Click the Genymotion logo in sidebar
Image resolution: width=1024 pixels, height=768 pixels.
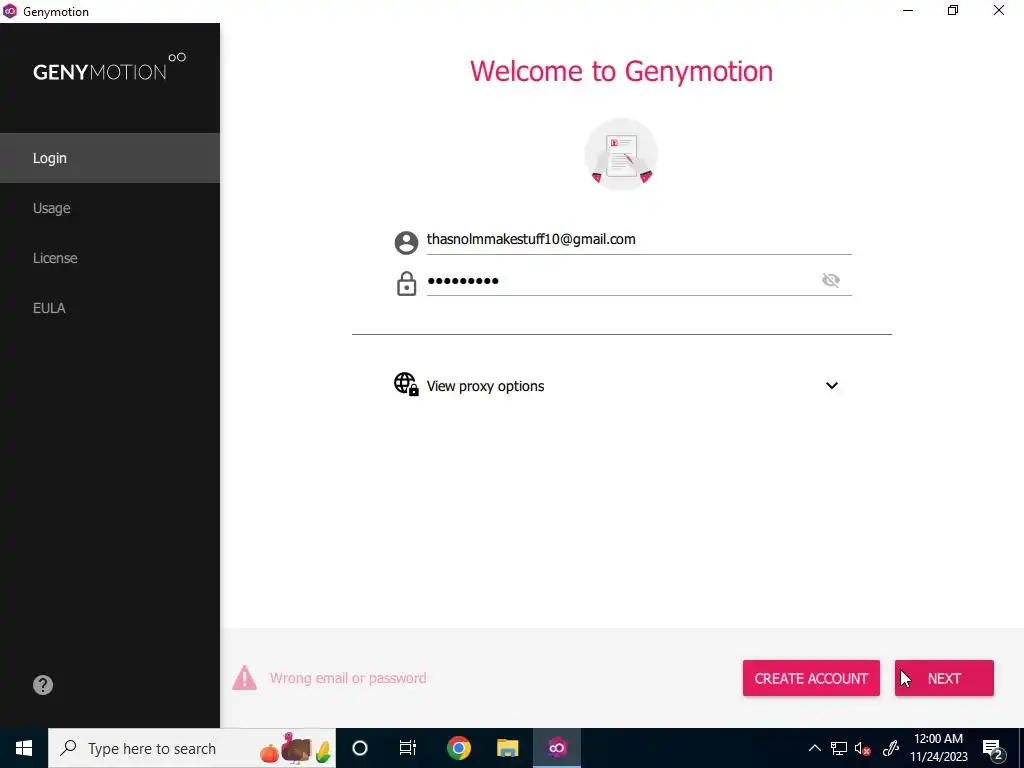(109, 67)
